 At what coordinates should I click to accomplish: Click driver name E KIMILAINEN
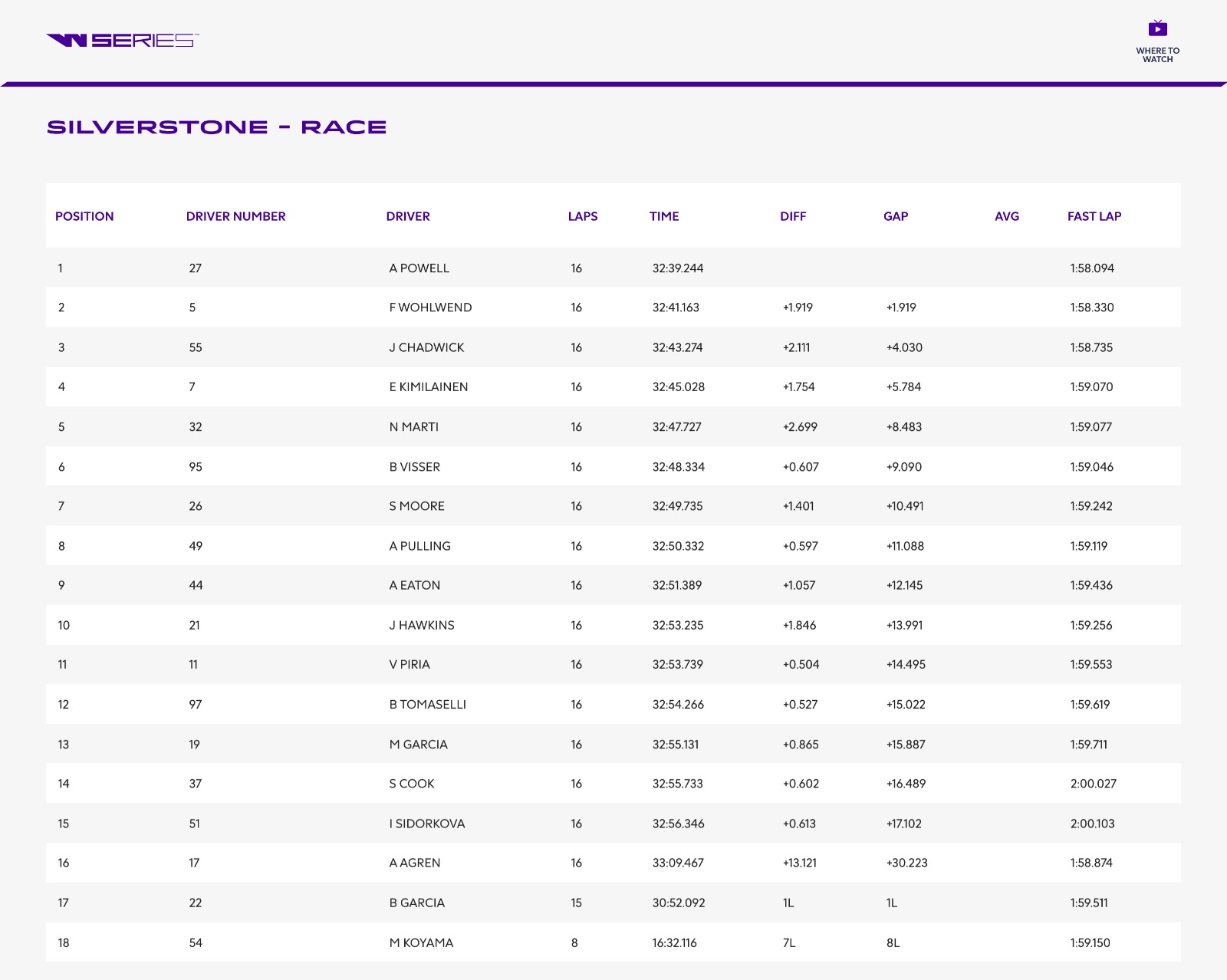(x=429, y=387)
